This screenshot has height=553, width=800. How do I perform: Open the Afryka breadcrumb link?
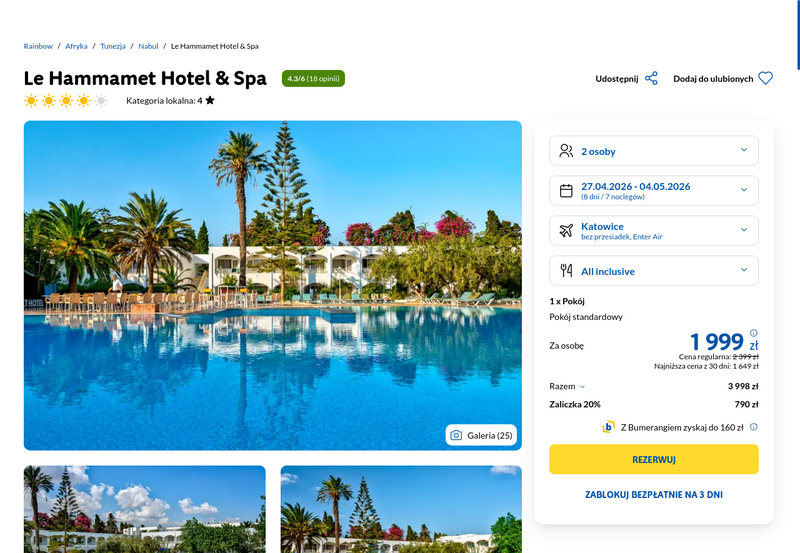coord(76,46)
